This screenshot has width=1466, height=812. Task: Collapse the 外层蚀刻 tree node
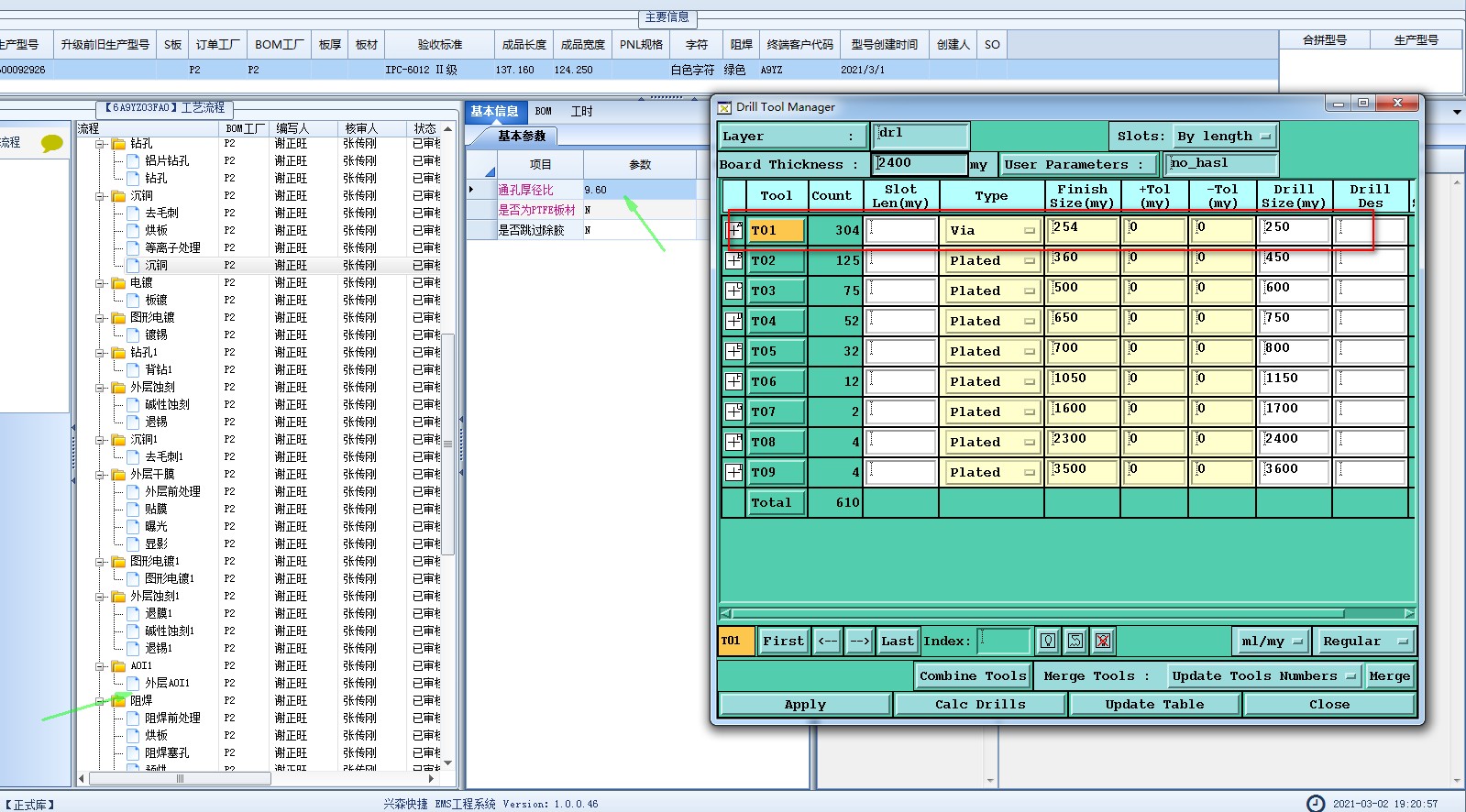click(x=100, y=388)
